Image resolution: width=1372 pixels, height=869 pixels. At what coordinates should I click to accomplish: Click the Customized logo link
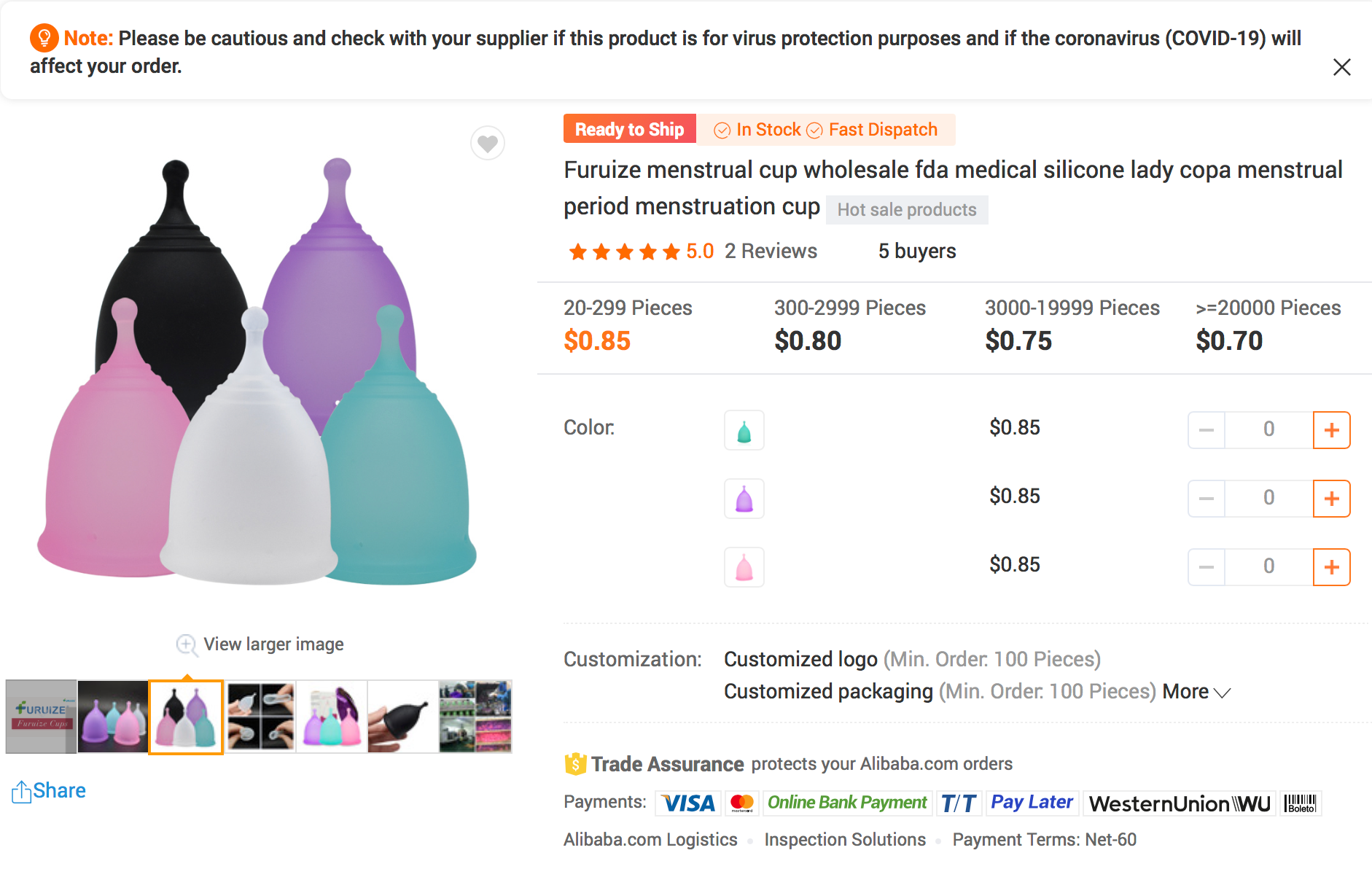point(800,659)
